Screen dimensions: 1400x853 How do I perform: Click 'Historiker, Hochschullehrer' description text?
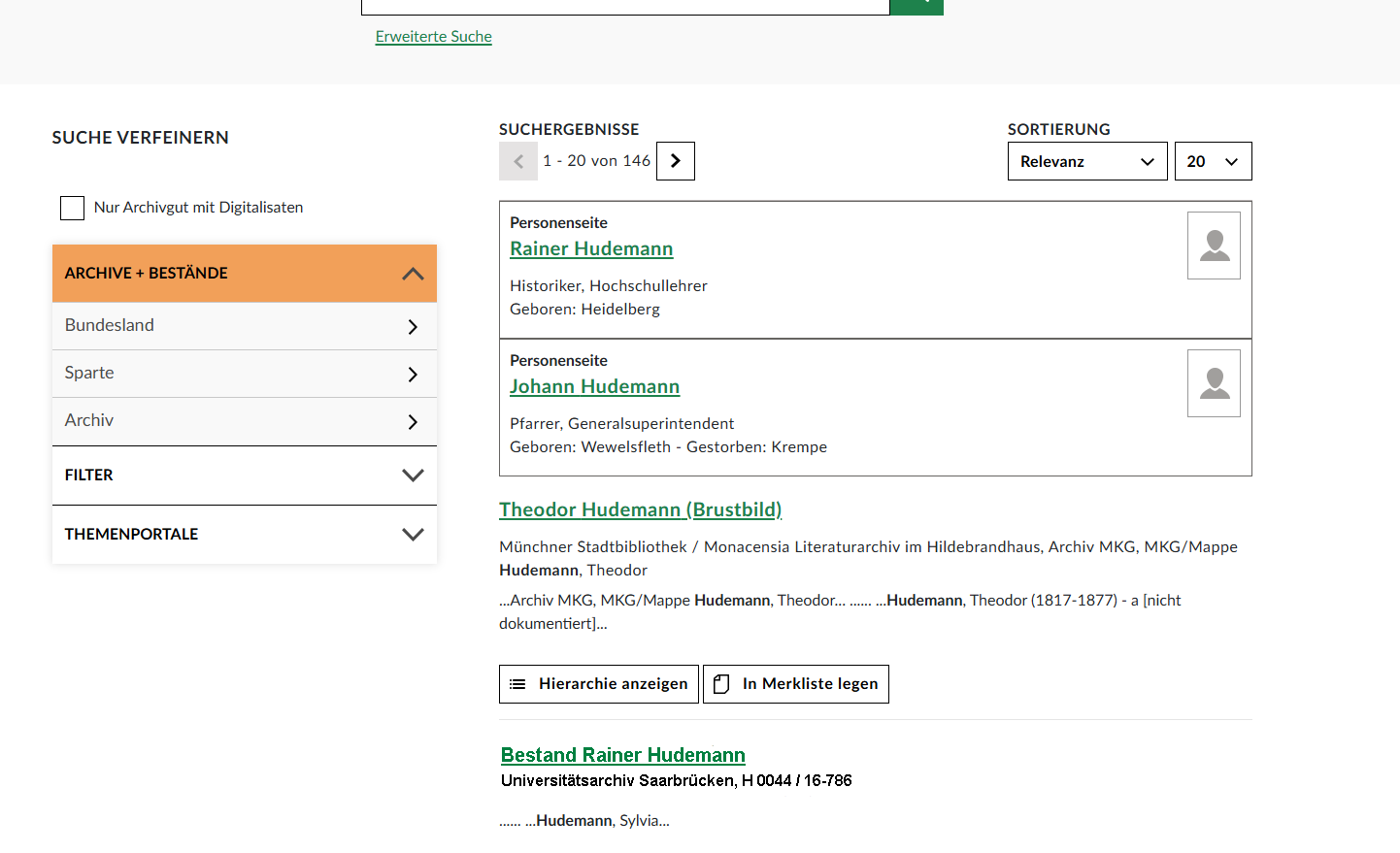coord(609,286)
